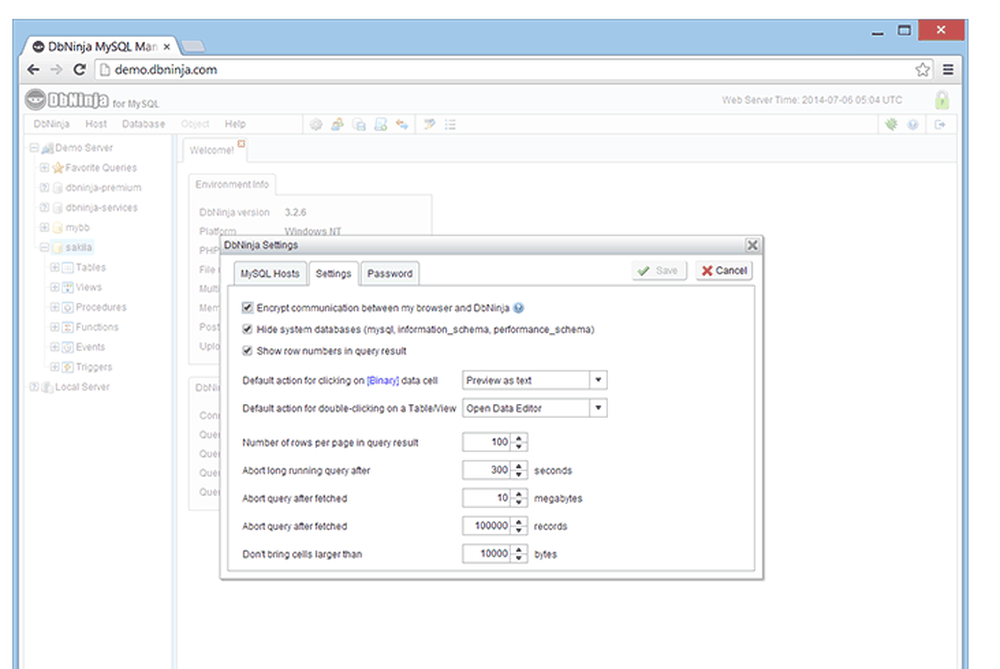Expand the Views node under sakila

pyautogui.click(x=54, y=288)
